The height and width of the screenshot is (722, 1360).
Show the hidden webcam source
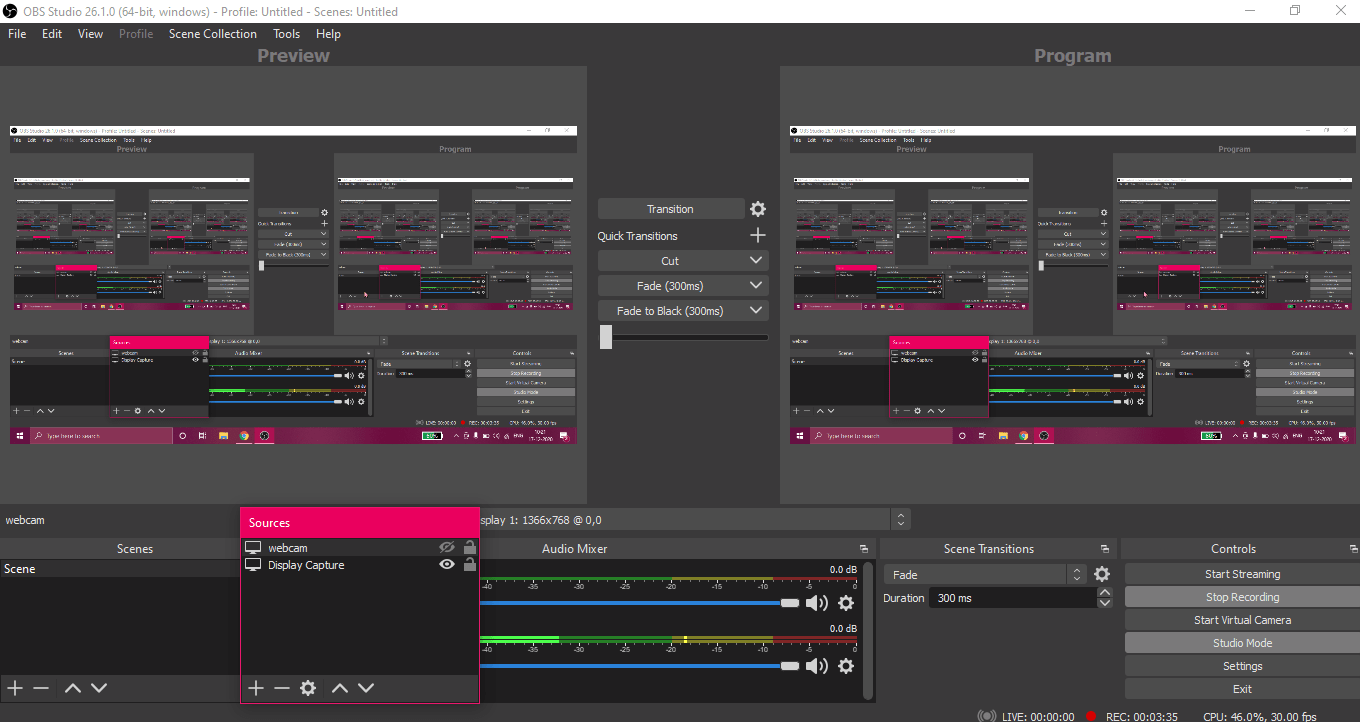click(x=447, y=548)
